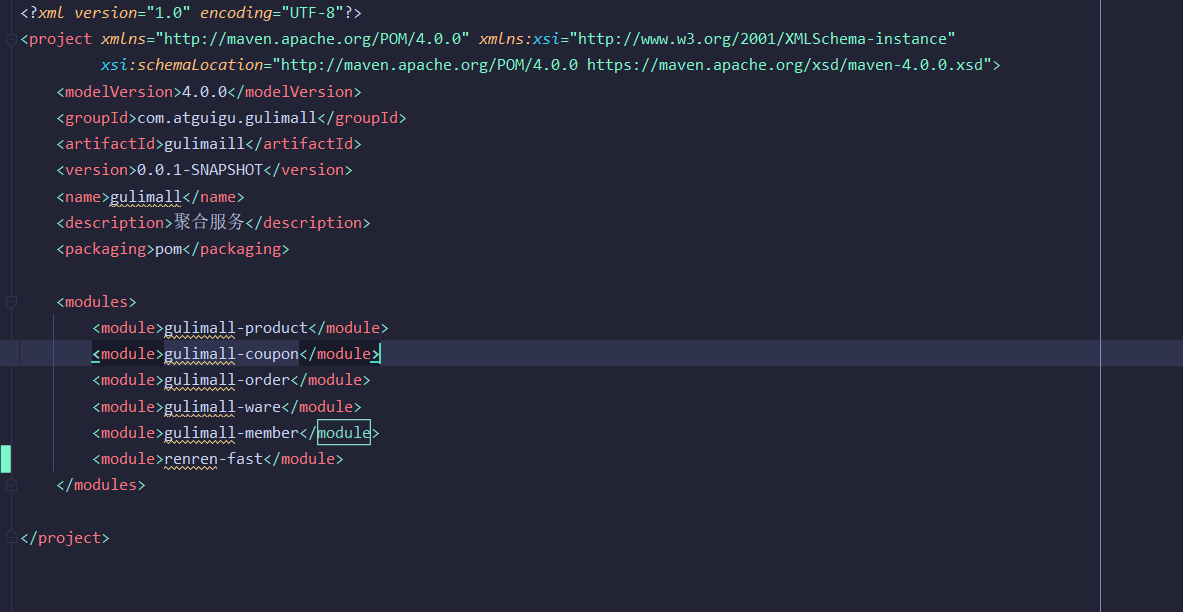Click fold-end marker beside closing project tag
Image resolution: width=1183 pixels, height=612 pixels.
coord(11,537)
